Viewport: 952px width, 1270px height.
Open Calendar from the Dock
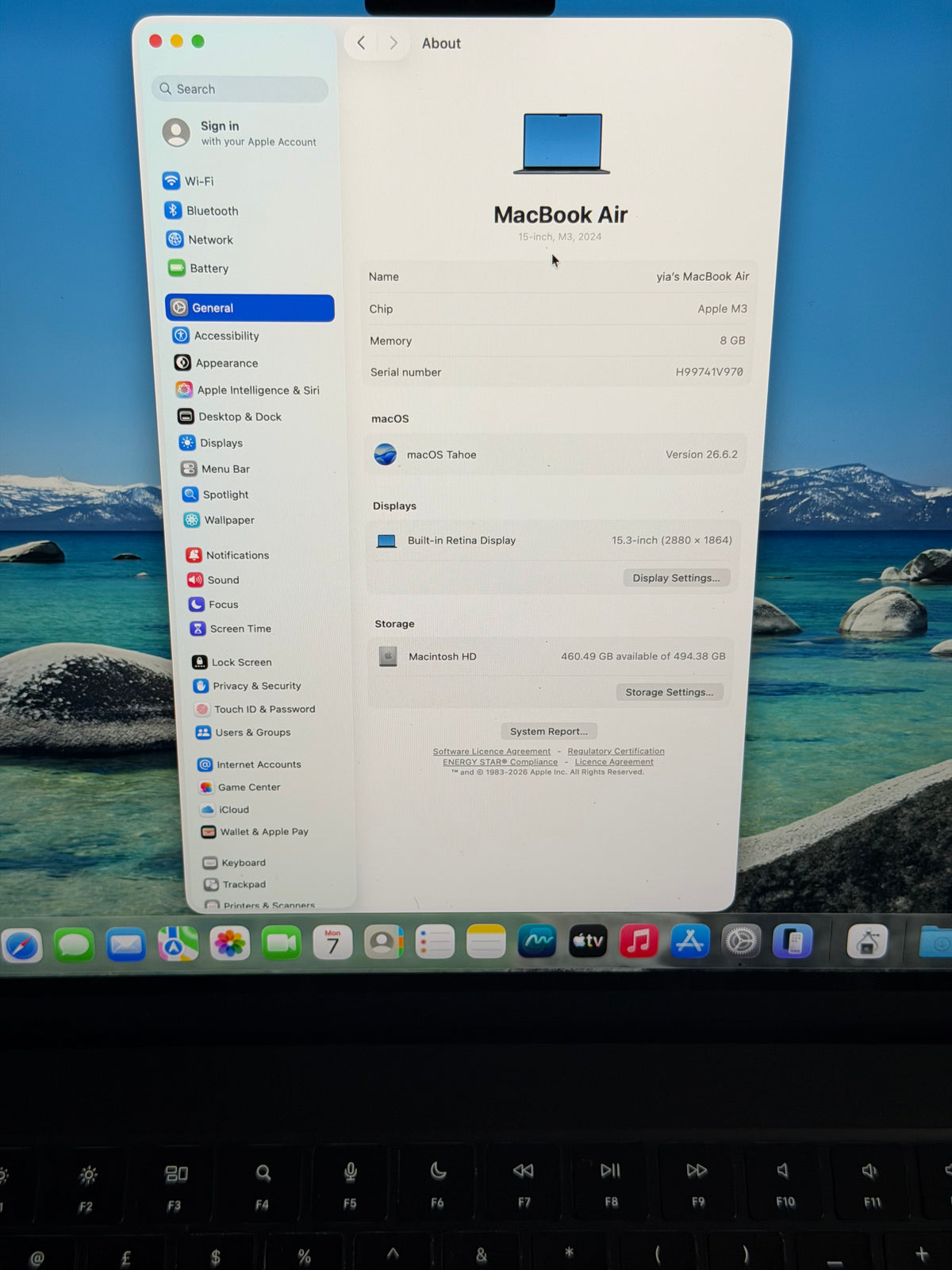(x=332, y=943)
